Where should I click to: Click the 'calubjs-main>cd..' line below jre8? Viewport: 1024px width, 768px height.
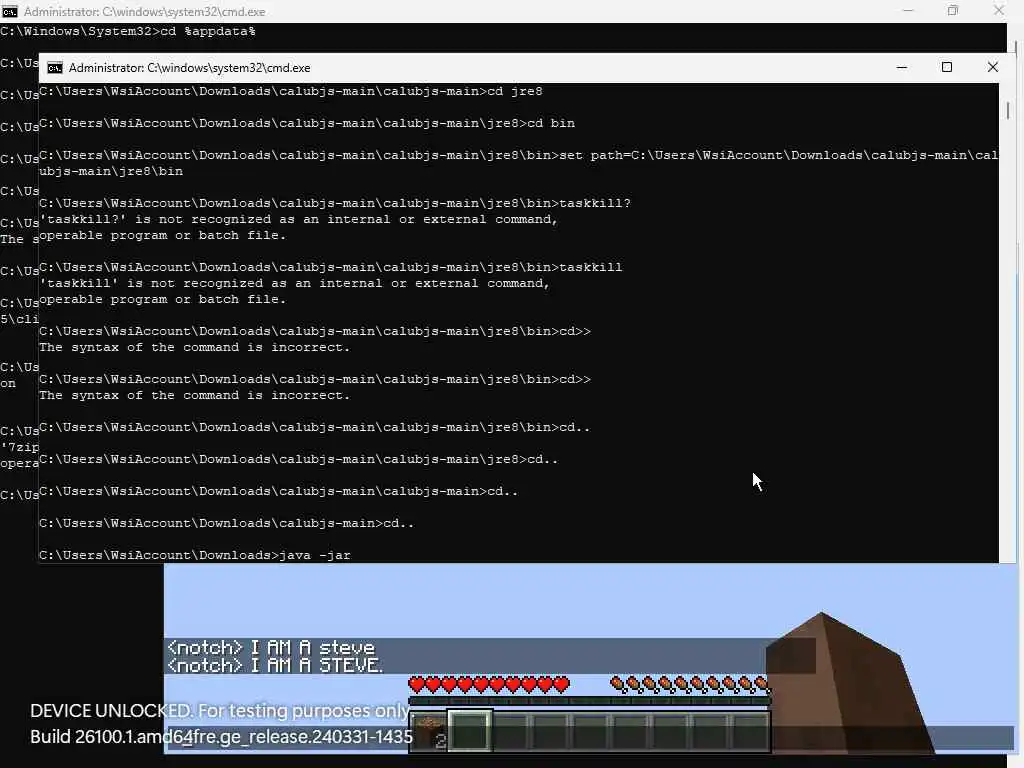[x=279, y=491]
